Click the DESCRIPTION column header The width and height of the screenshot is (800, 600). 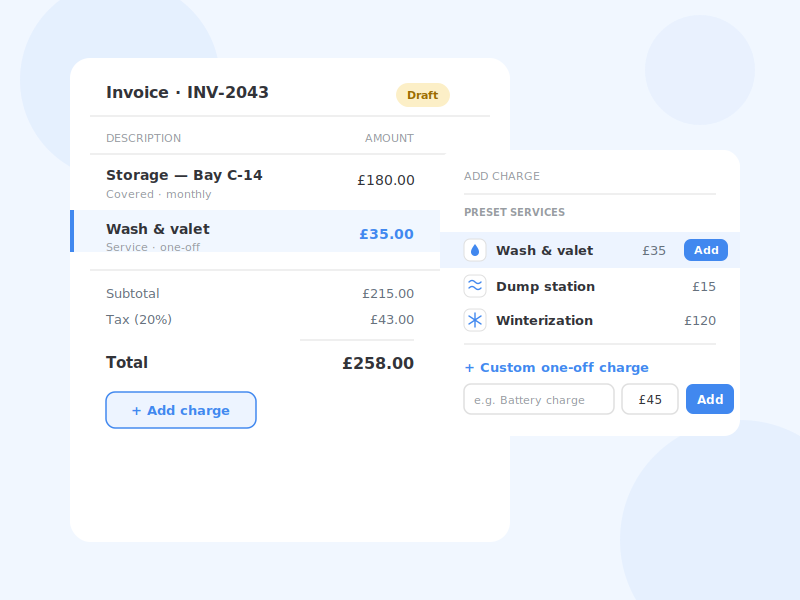pyautogui.click(x=143, y=138)
